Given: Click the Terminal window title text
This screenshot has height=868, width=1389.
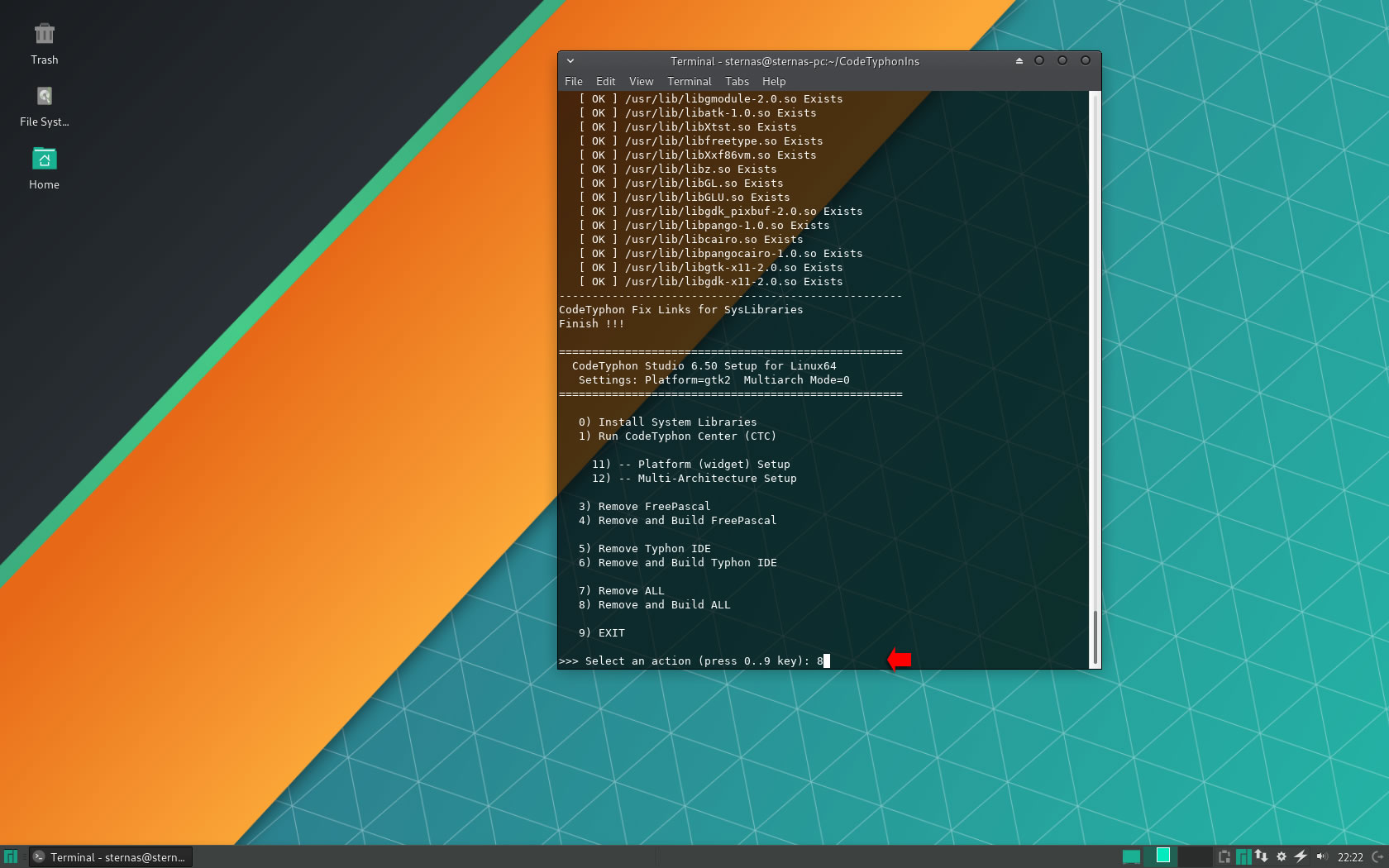Looking at the screenshot, I should point(795,61).
